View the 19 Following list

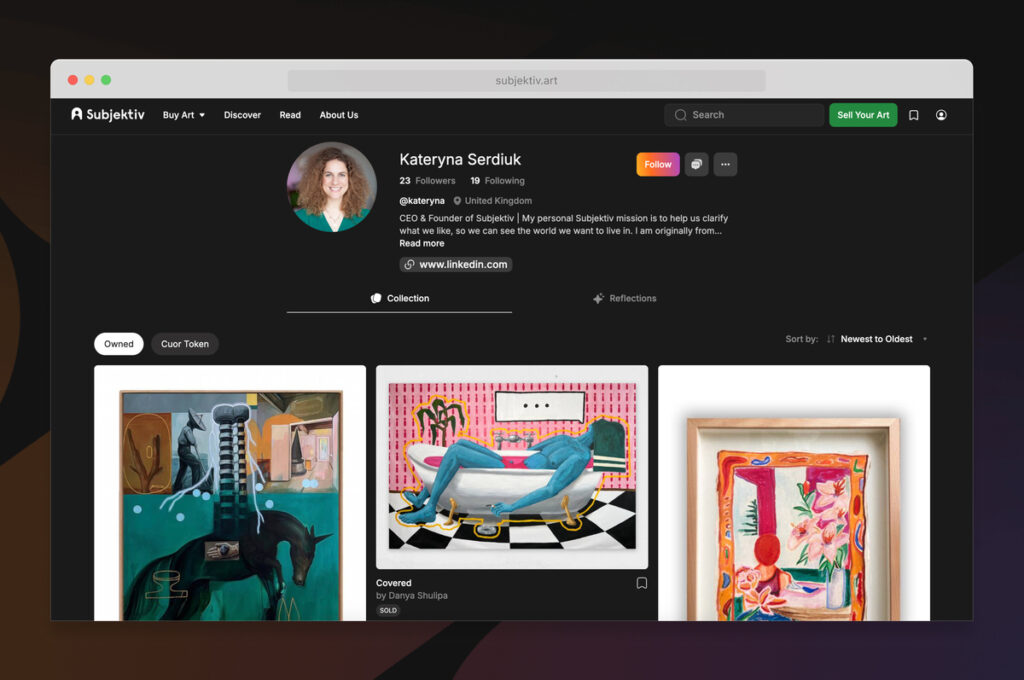(497, 181)
